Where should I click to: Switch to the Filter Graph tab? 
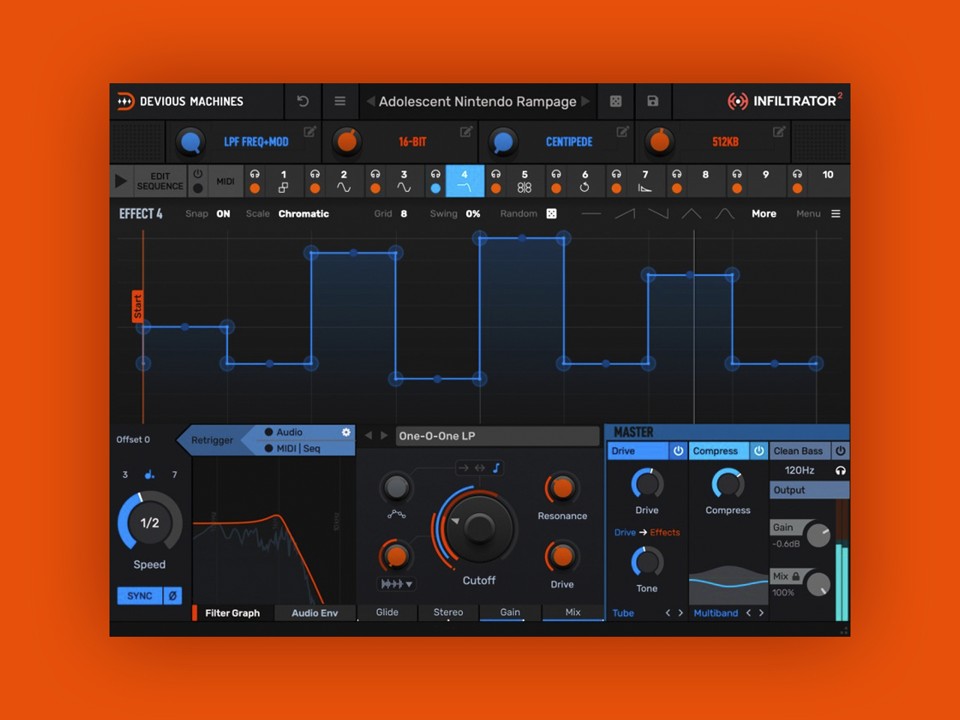pos(232,613)
